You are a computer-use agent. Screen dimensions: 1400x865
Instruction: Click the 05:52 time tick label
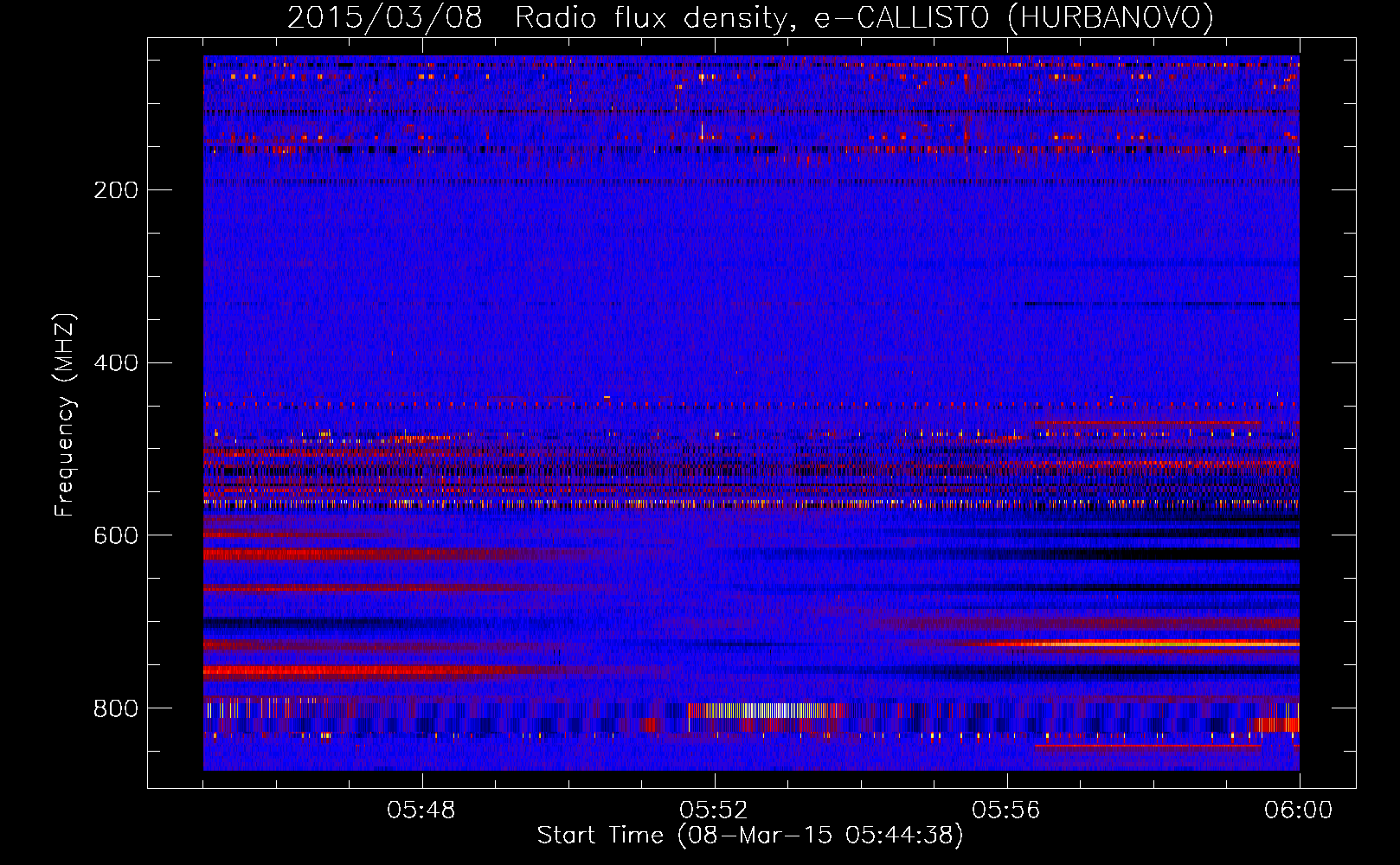pos(714,811)
